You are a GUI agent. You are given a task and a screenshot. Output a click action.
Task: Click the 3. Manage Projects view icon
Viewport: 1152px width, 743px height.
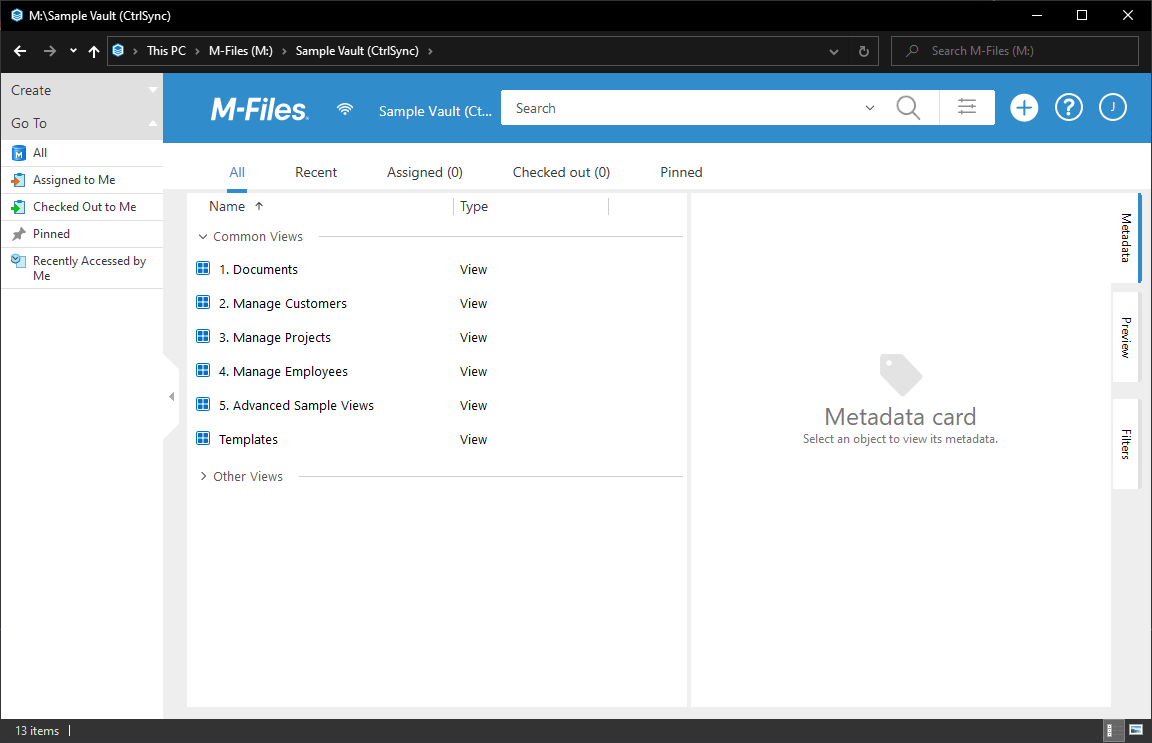pyautogui.click(x=204, y=336)
